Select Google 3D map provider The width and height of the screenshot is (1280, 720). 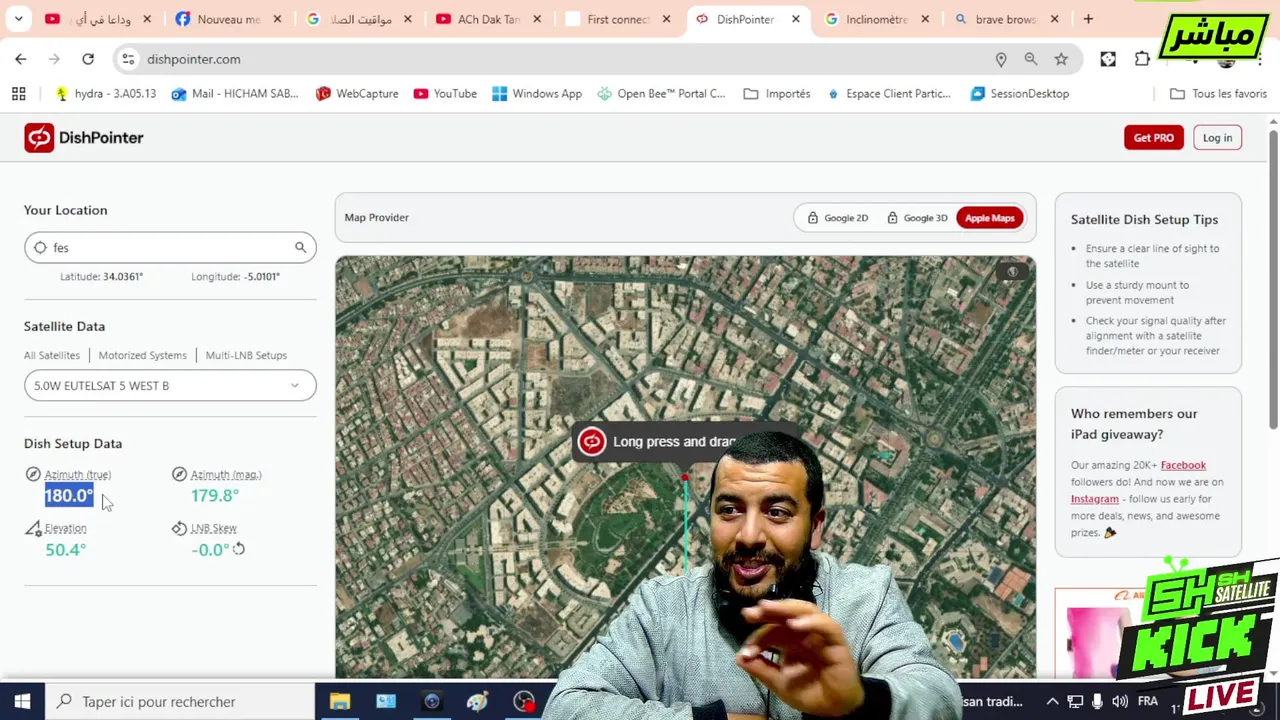click(916, 218)
